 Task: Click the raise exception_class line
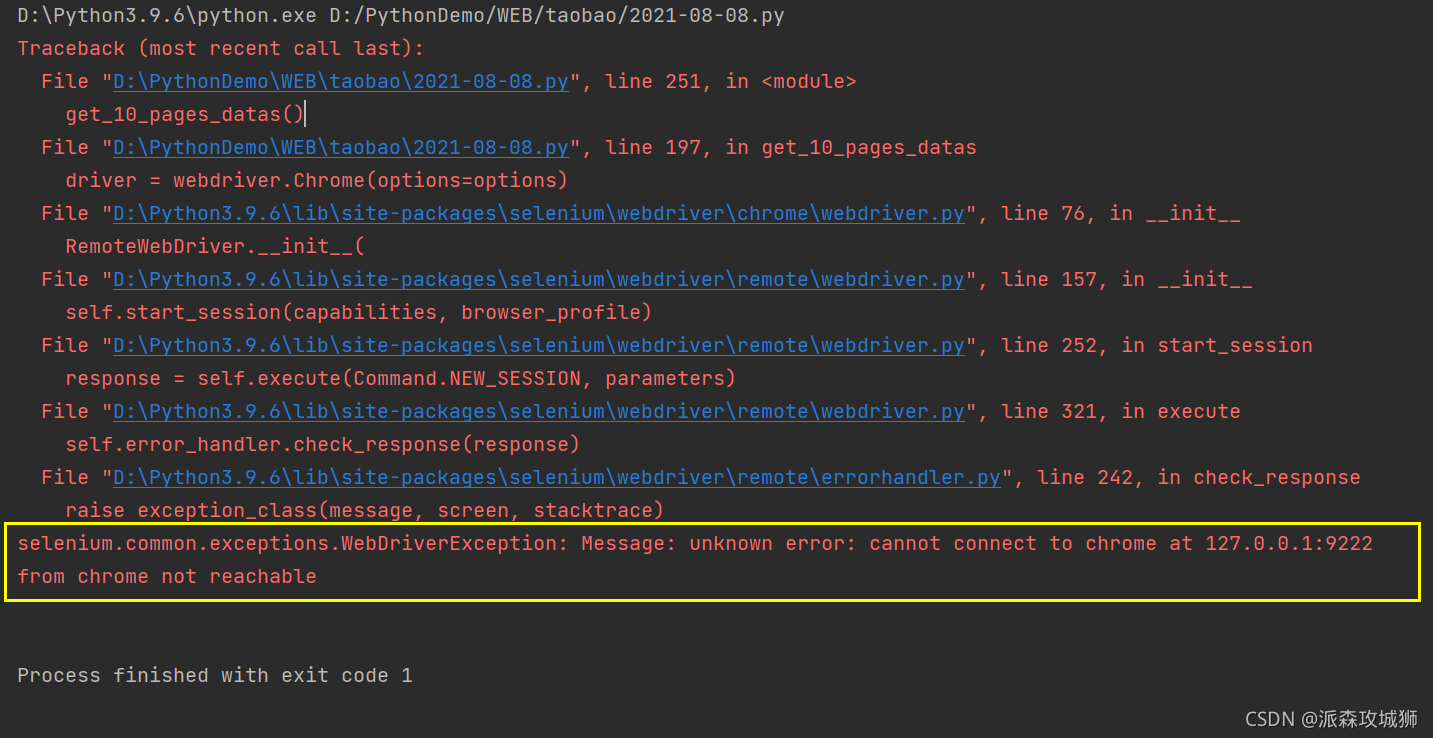pyautogui.click(x=364, y=511)
